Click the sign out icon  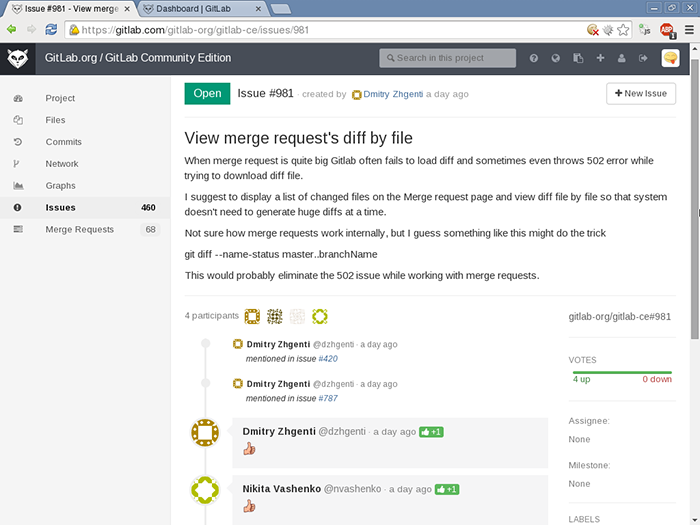click(643, 58)
